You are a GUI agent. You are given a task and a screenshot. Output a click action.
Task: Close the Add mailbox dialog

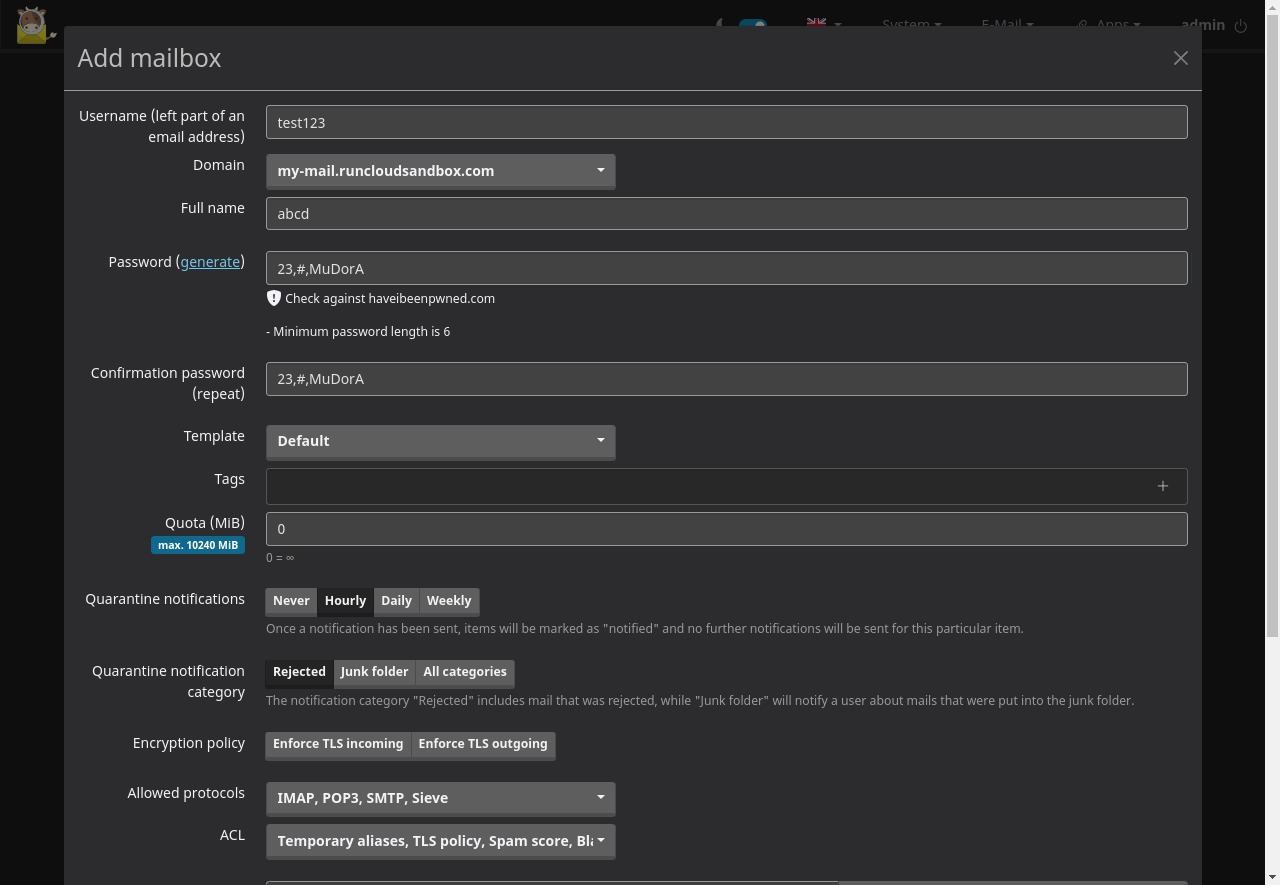point(1180,58)
